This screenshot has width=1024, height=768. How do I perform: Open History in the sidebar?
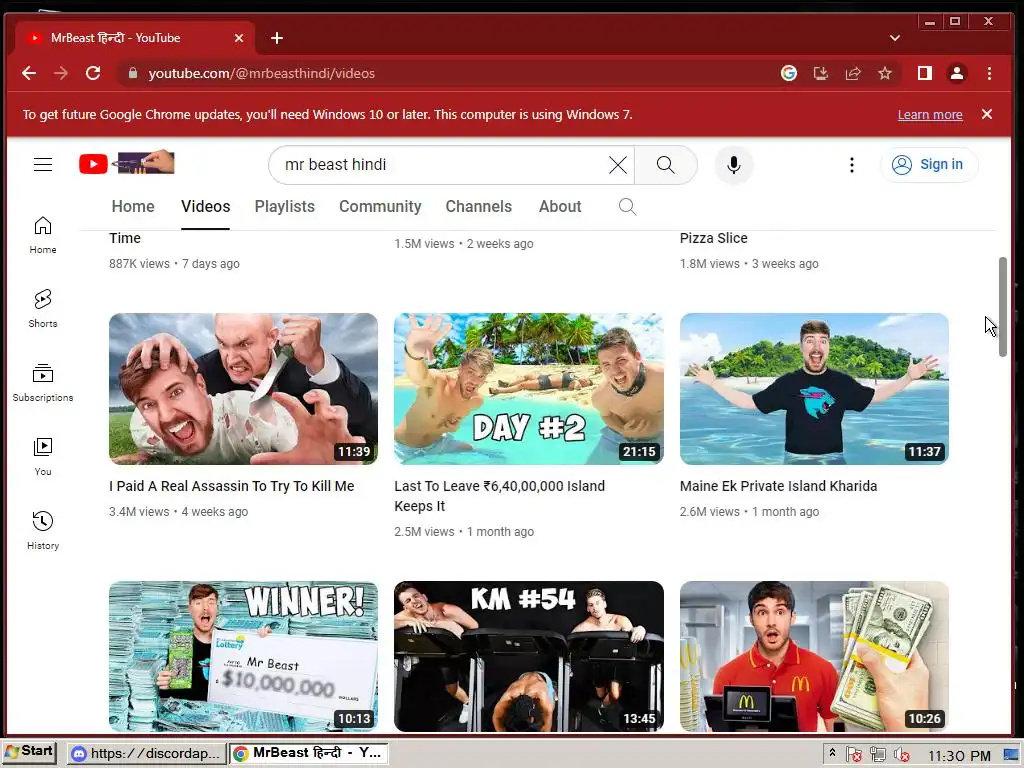click(43, 530)
